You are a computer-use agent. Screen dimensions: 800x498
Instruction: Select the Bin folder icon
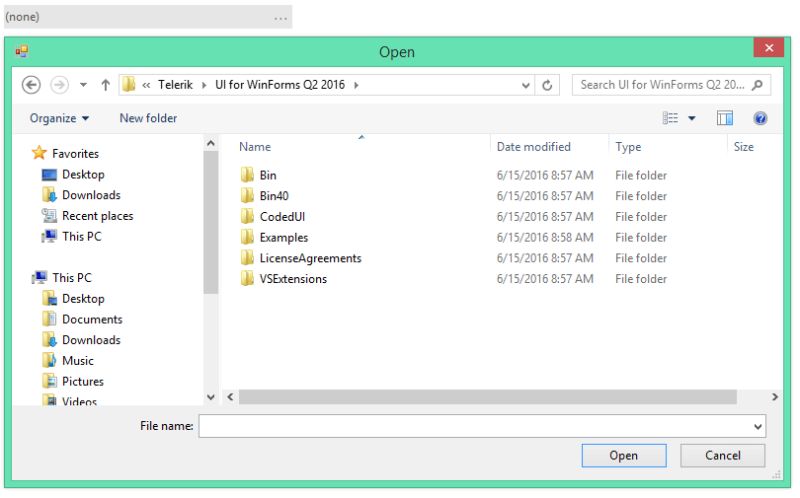[247, 175]
